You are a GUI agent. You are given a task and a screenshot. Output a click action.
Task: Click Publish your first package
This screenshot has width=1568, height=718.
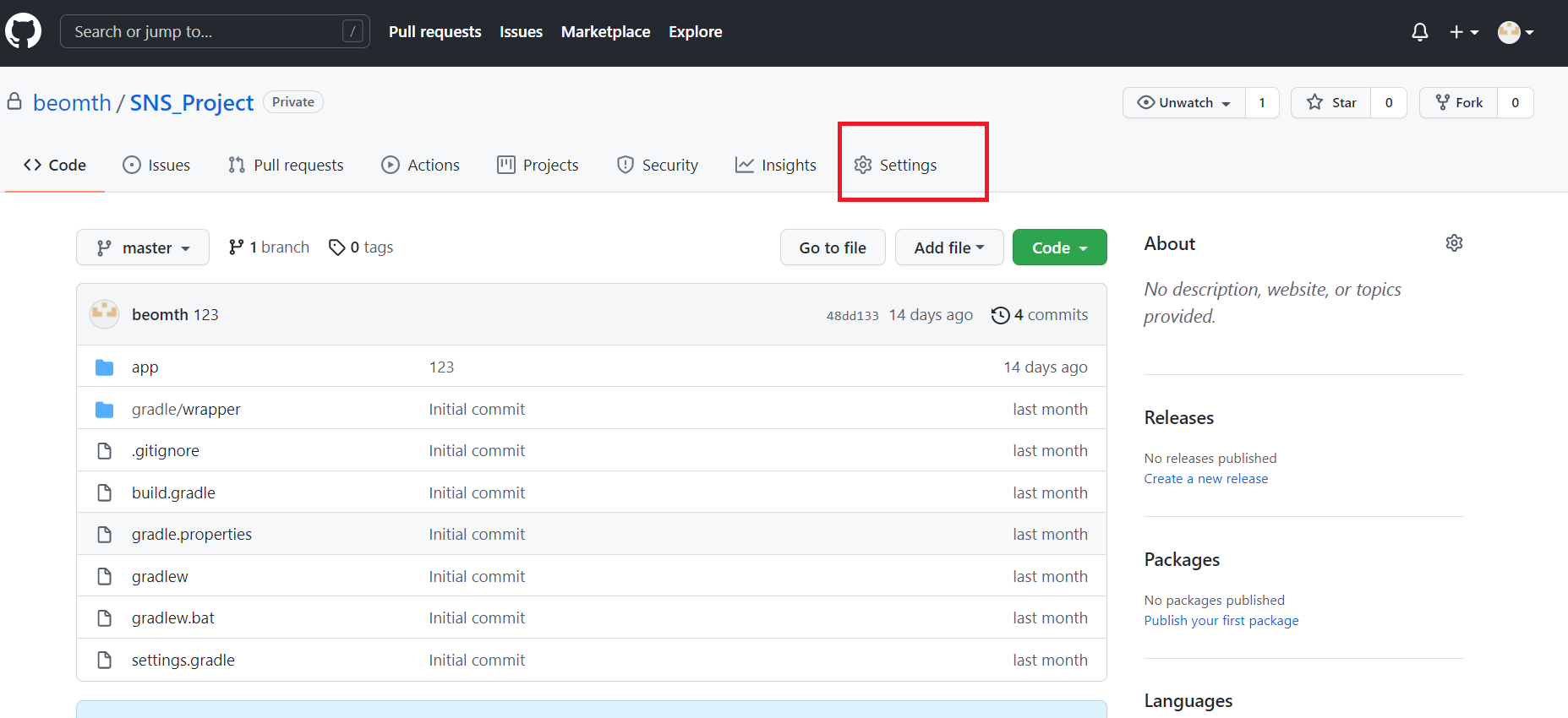click(1221, 620)
